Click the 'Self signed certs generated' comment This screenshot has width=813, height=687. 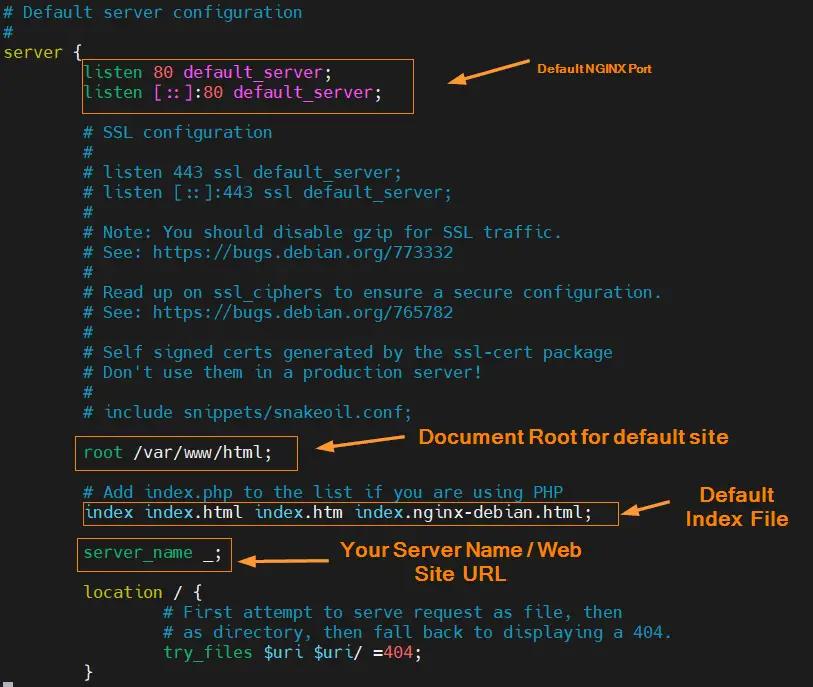coord(347,353)
